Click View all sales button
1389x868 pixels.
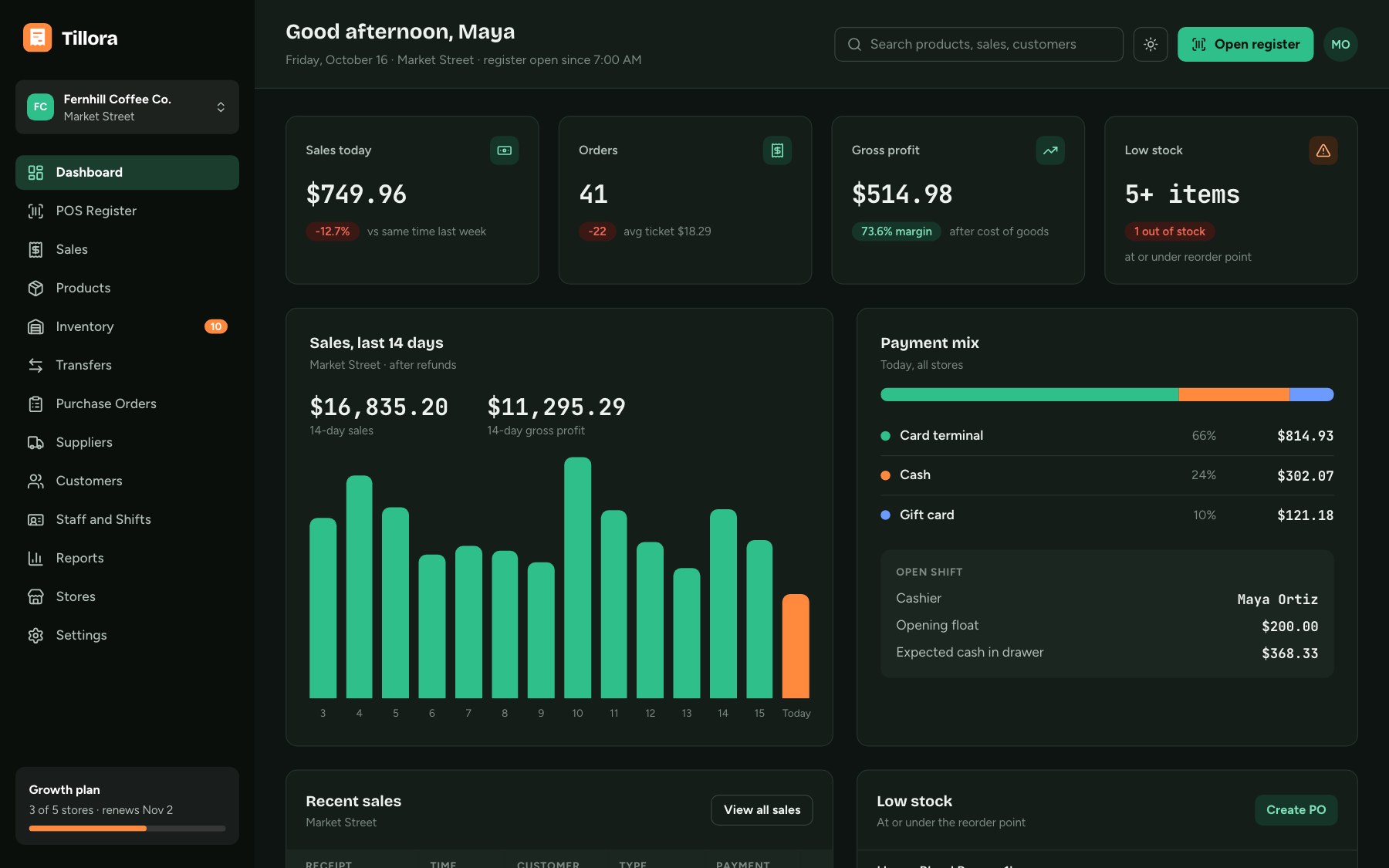pyautogui.click(x=762, y=810)
